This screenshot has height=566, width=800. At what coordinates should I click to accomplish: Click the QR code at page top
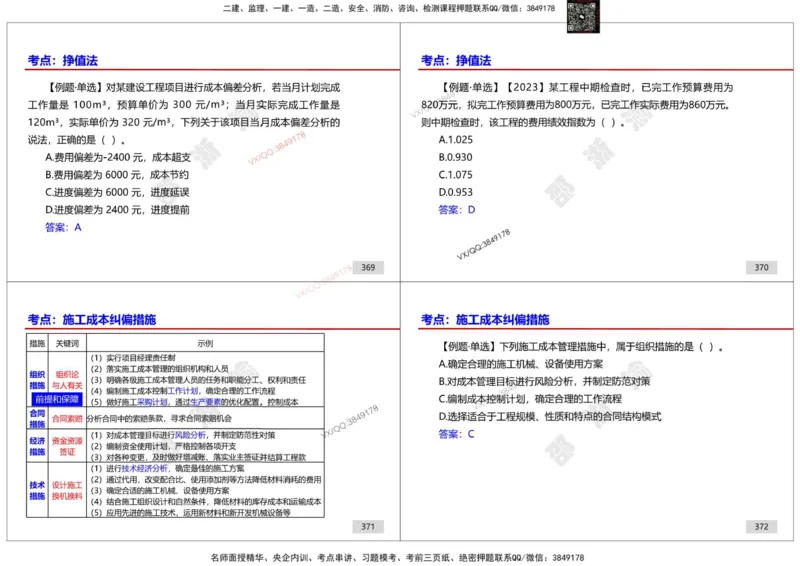[x=583, y=16]
